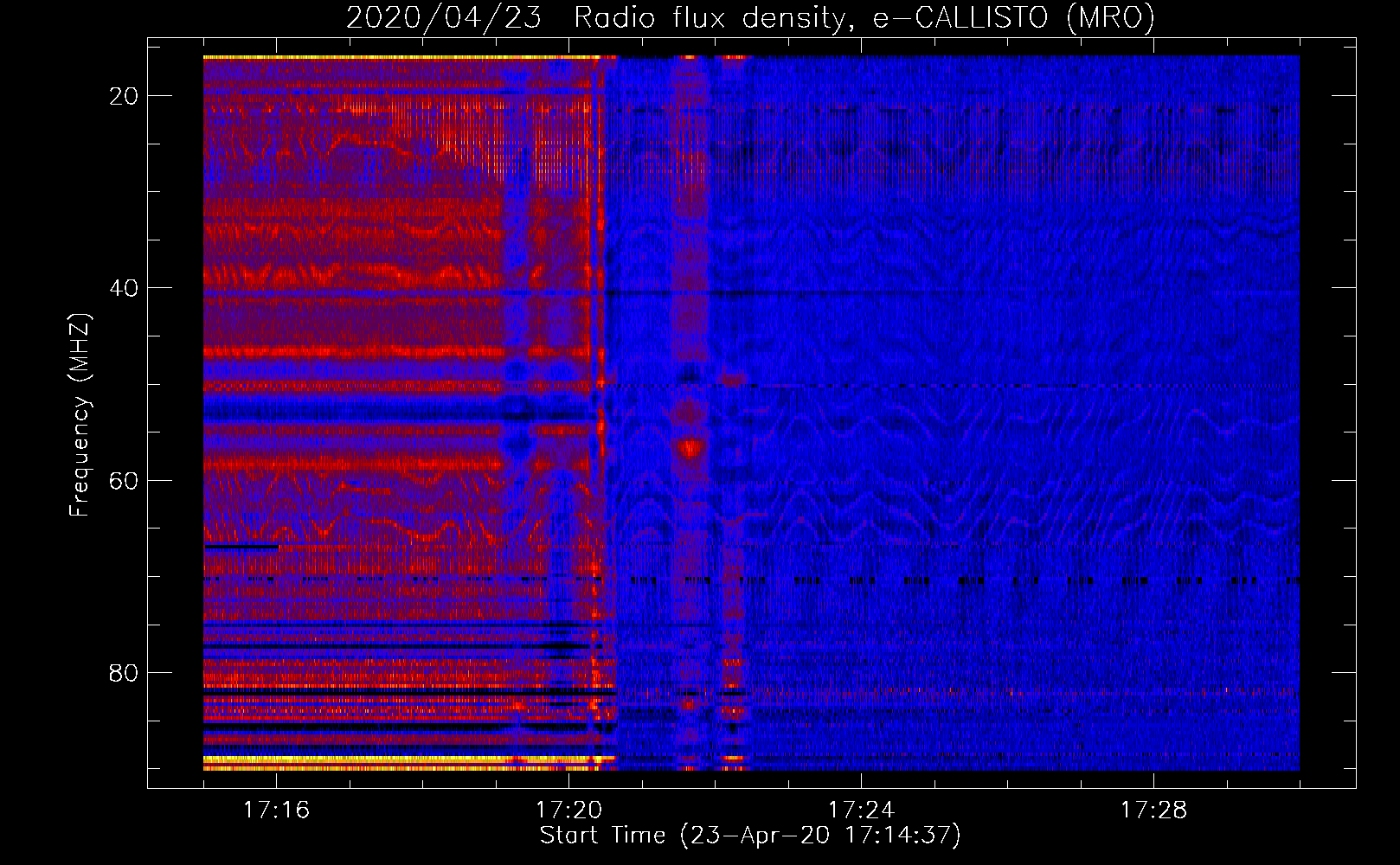Click the "Start Time (23-Apr-20 17:14:37)" label

(750, 836)
